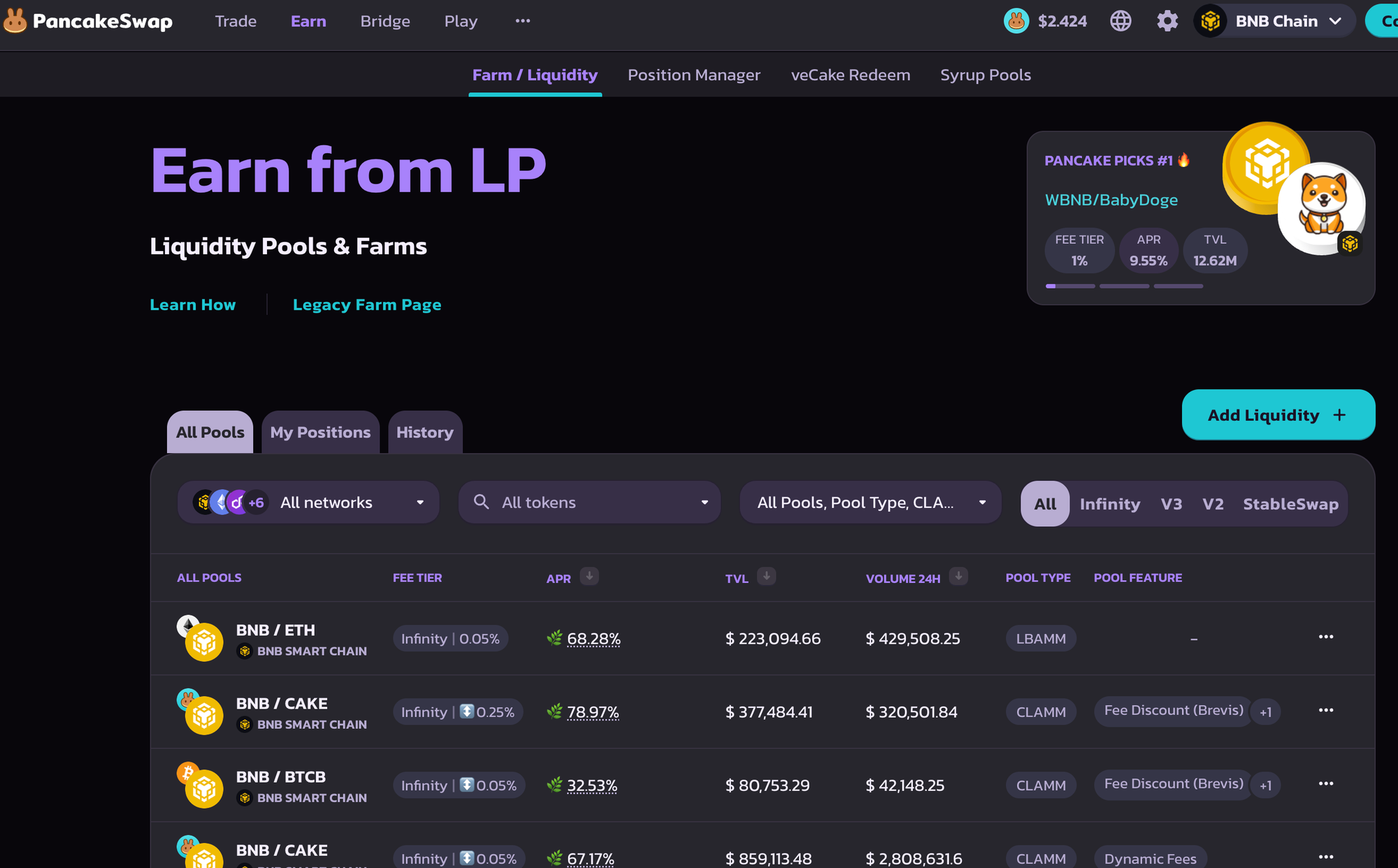Open more options for the 78.97% APR row
This screenshot has height=868, width=1398.
coord(1326,710)
